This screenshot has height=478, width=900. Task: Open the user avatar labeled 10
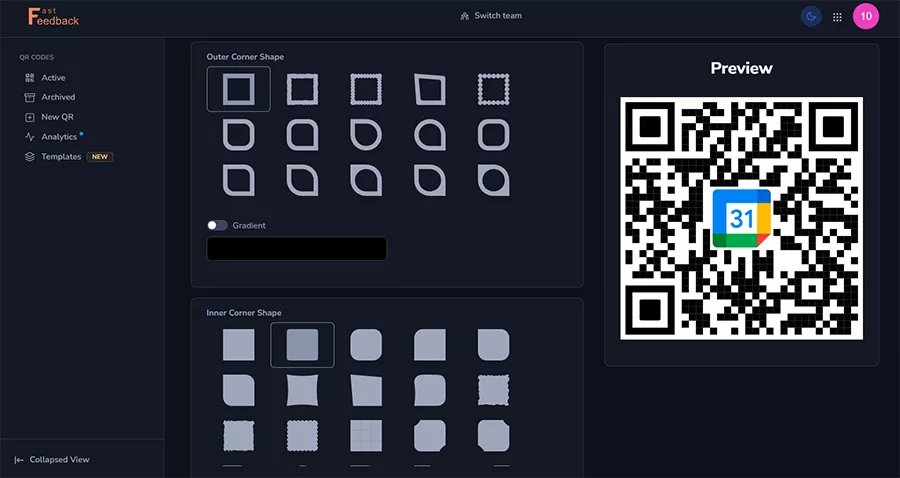tap(866, 16)
